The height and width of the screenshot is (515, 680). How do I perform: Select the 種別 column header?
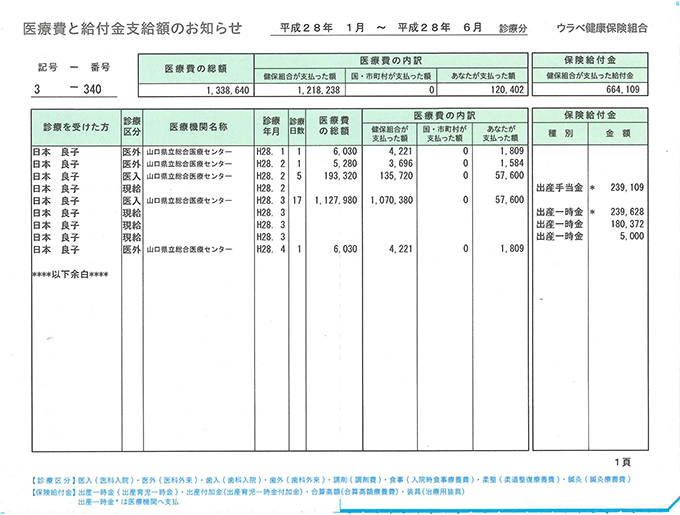coord(560,134)
